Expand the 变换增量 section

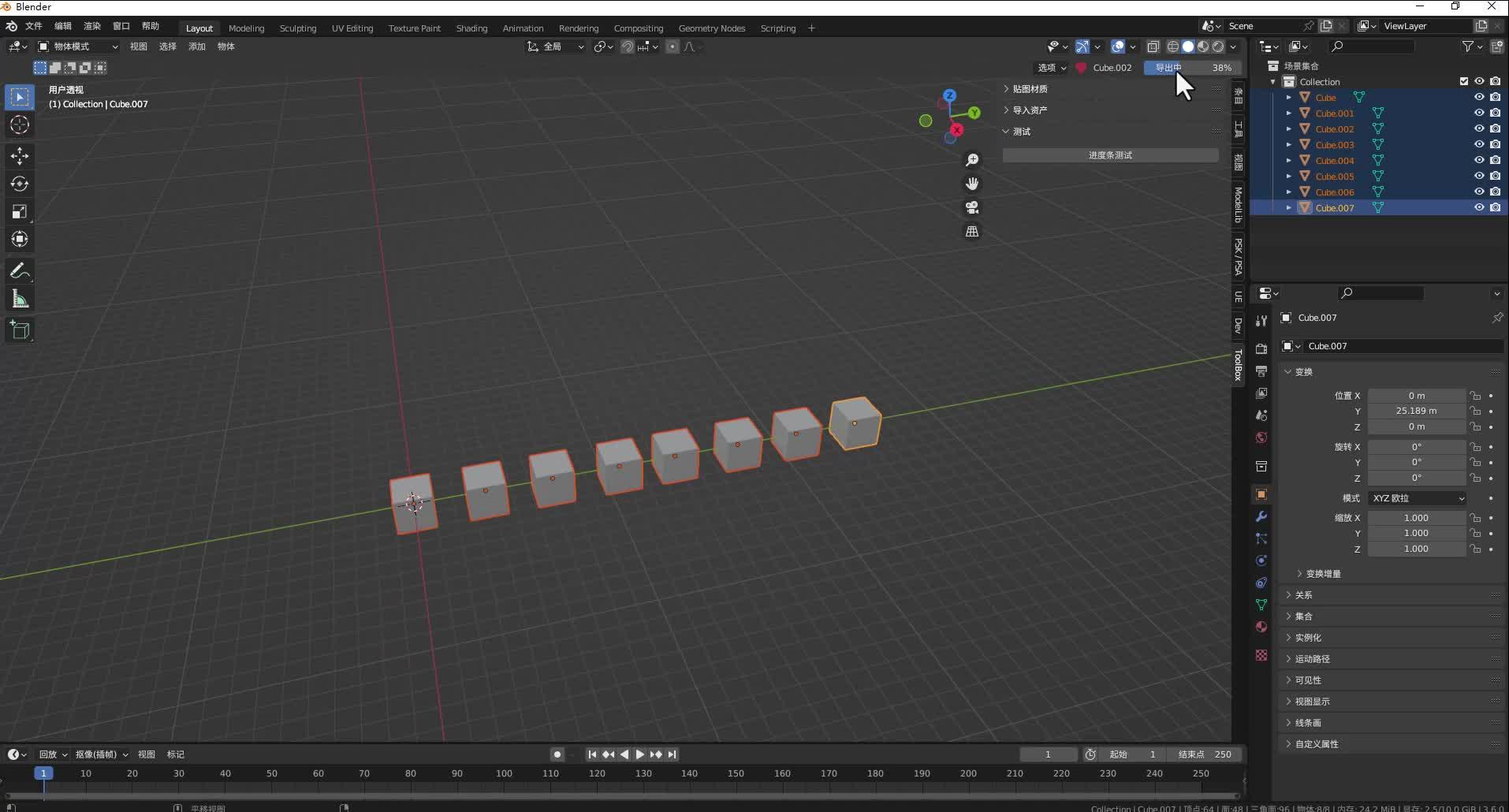click(x=1321, y=573)
